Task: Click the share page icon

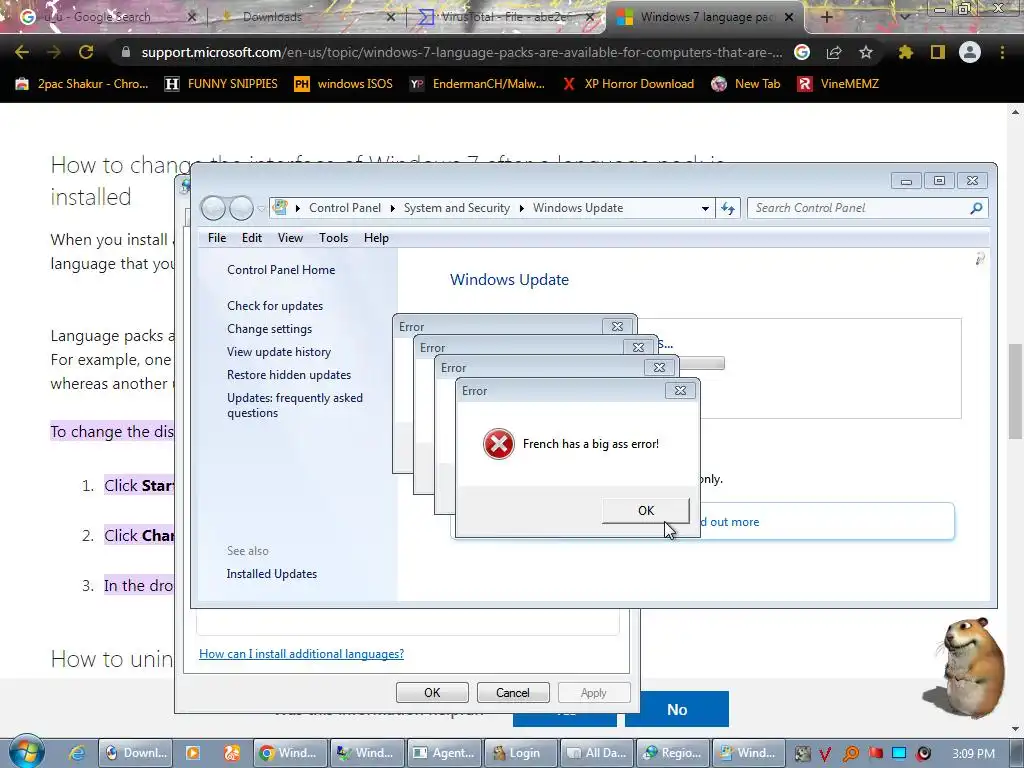Action: point(834,52)
